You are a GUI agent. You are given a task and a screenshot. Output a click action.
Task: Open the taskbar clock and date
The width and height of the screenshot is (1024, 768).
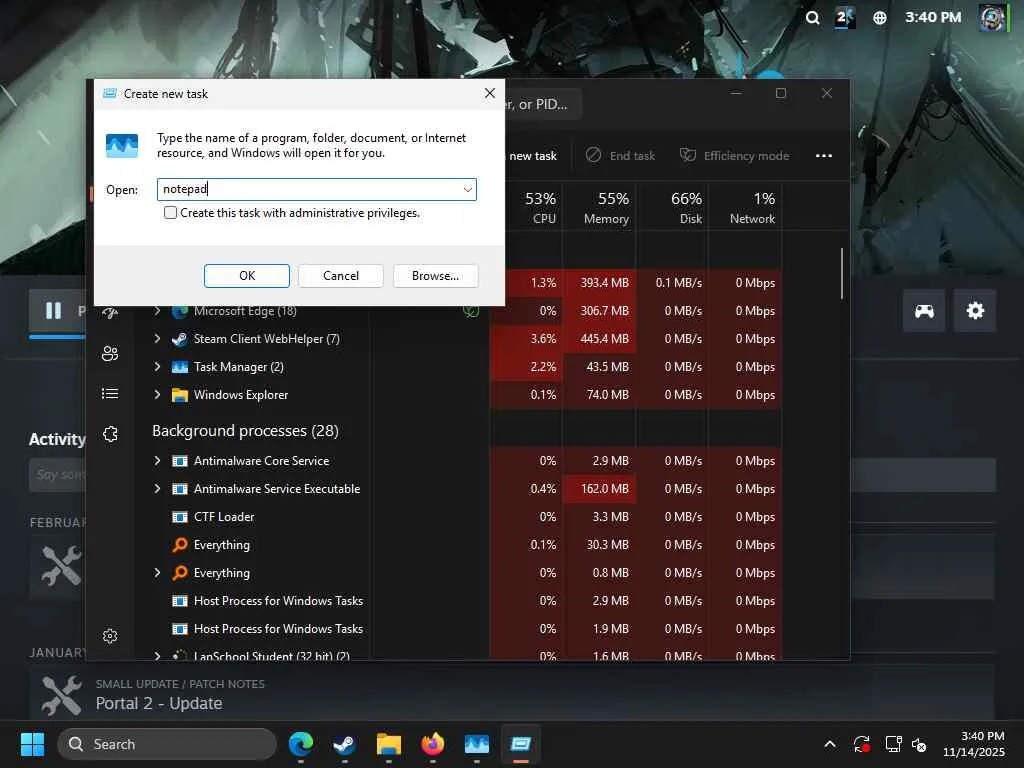coord(974,744)
